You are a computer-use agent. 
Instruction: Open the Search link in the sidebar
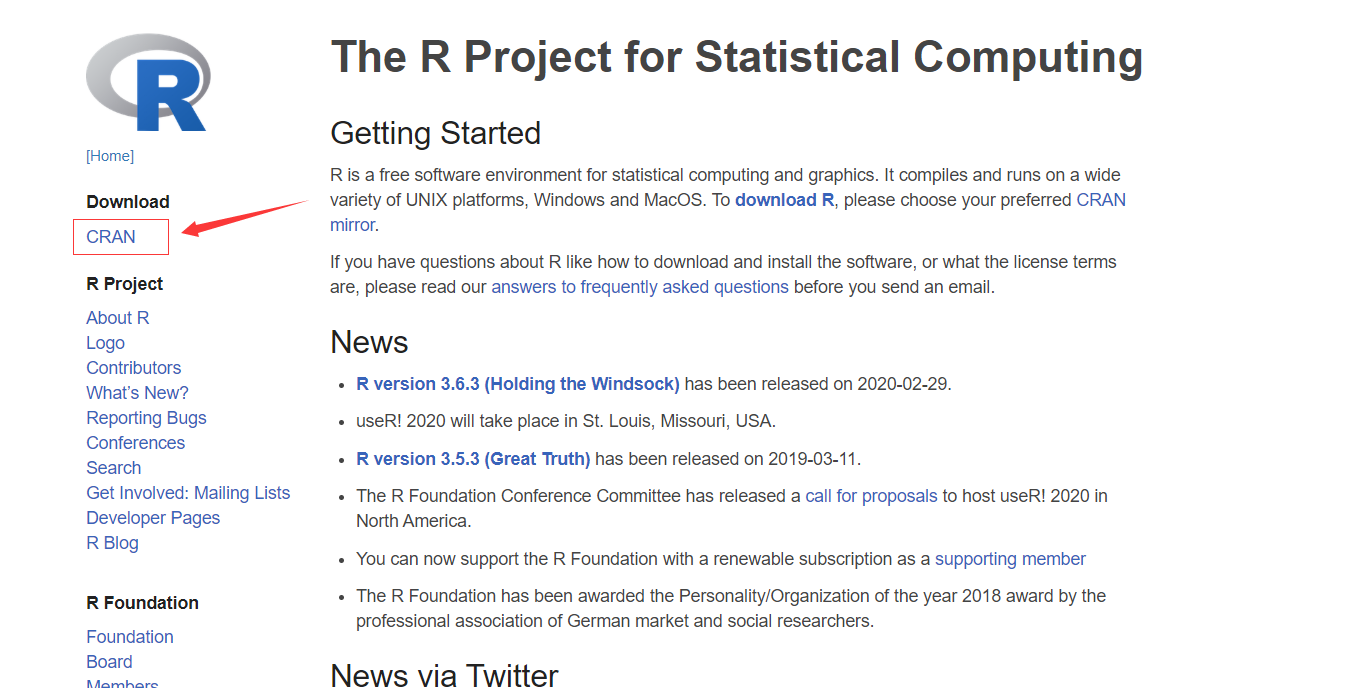tap(114, 468)
